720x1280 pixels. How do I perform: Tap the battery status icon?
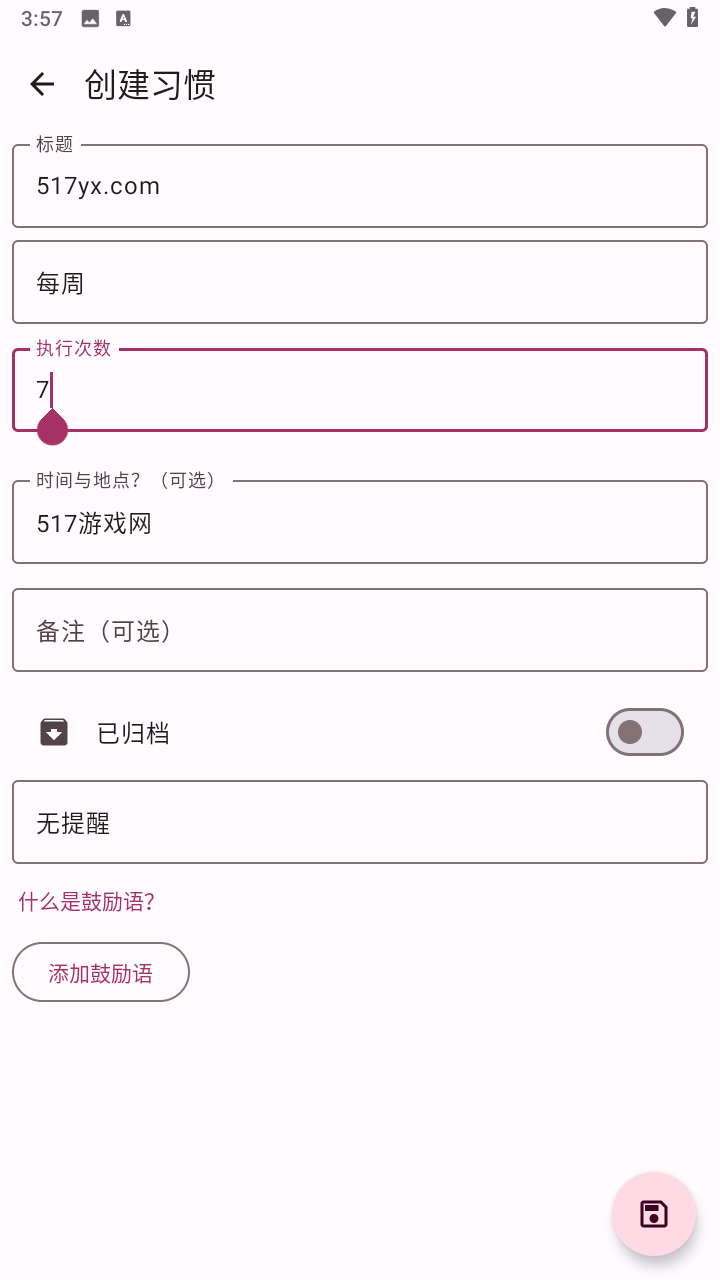692,17
